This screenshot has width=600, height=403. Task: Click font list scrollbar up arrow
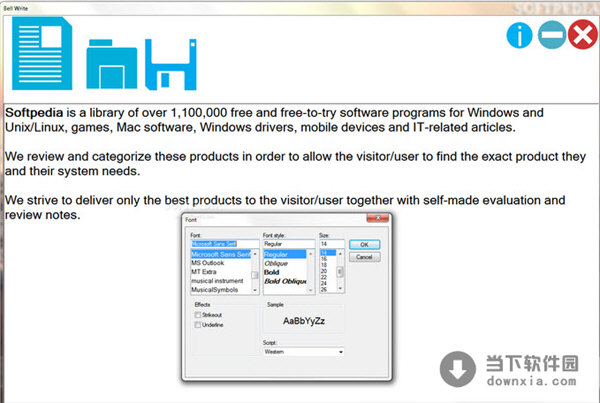(255, 254)
